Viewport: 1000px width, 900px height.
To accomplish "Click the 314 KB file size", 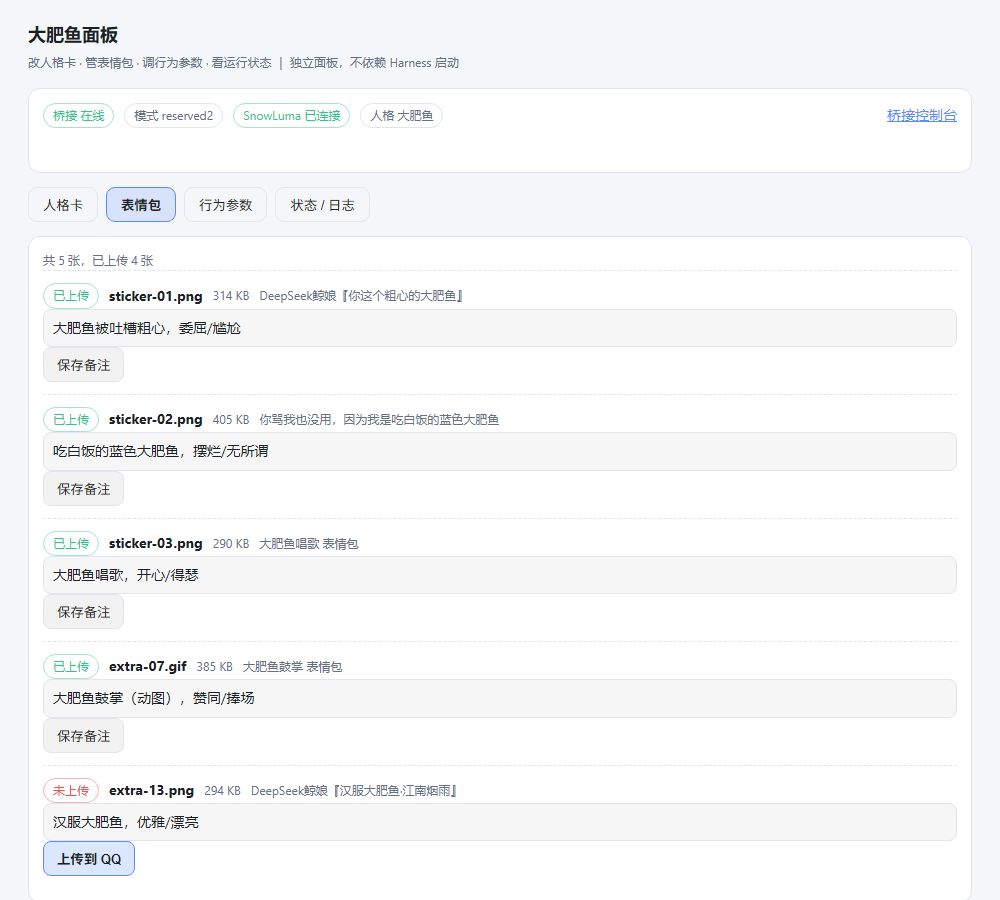I will [x=231, y=296].
